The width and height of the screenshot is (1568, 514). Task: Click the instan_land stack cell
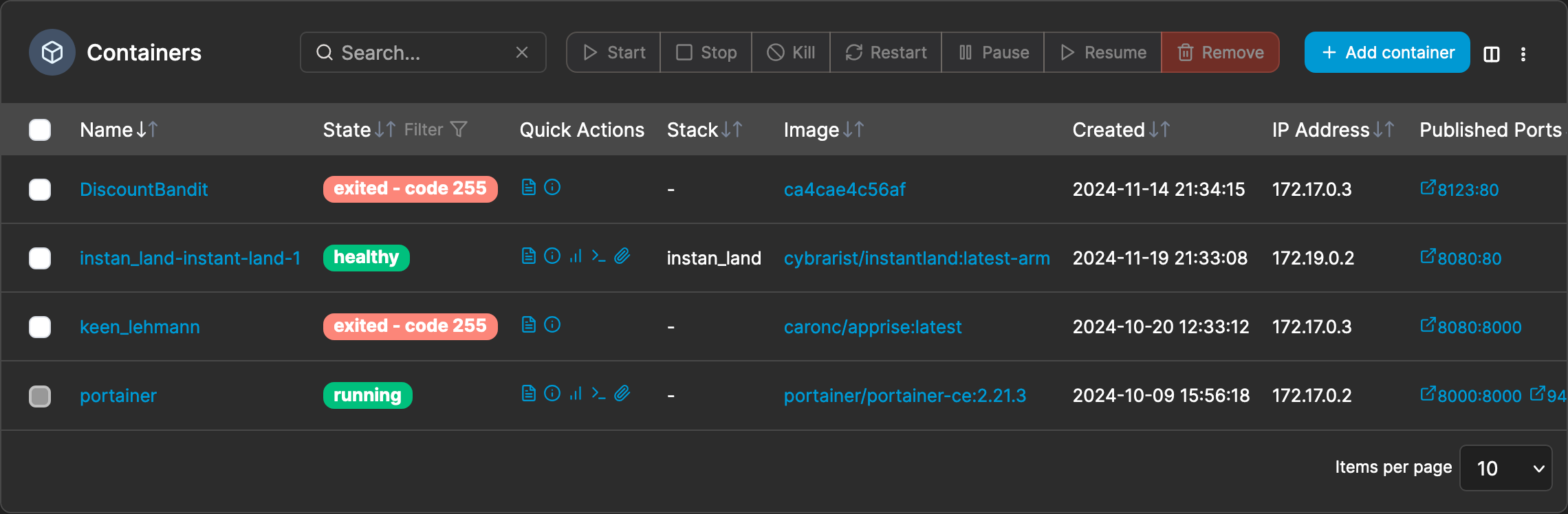[714, 258]
